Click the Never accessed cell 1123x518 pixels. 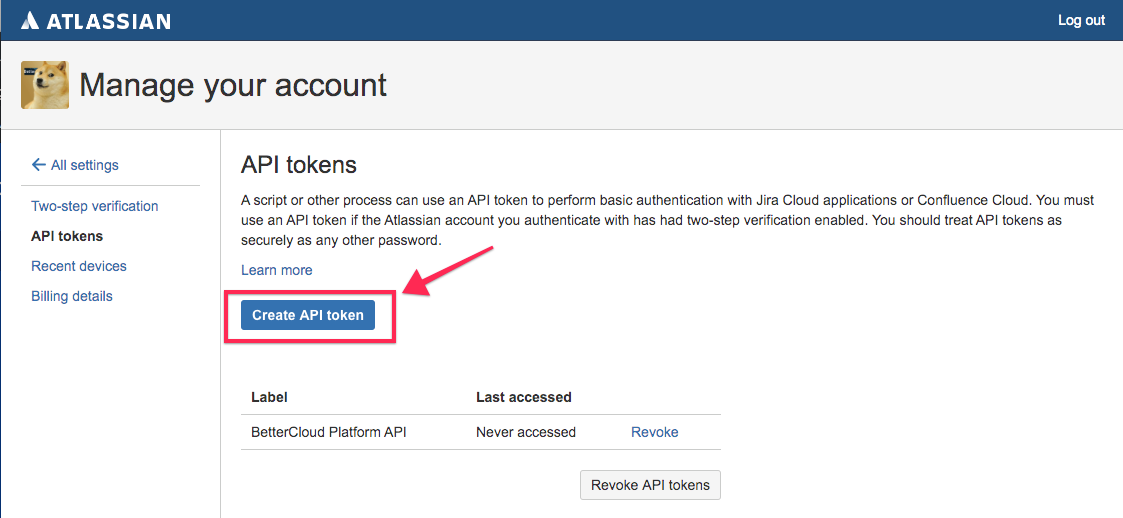coord(525,432)
